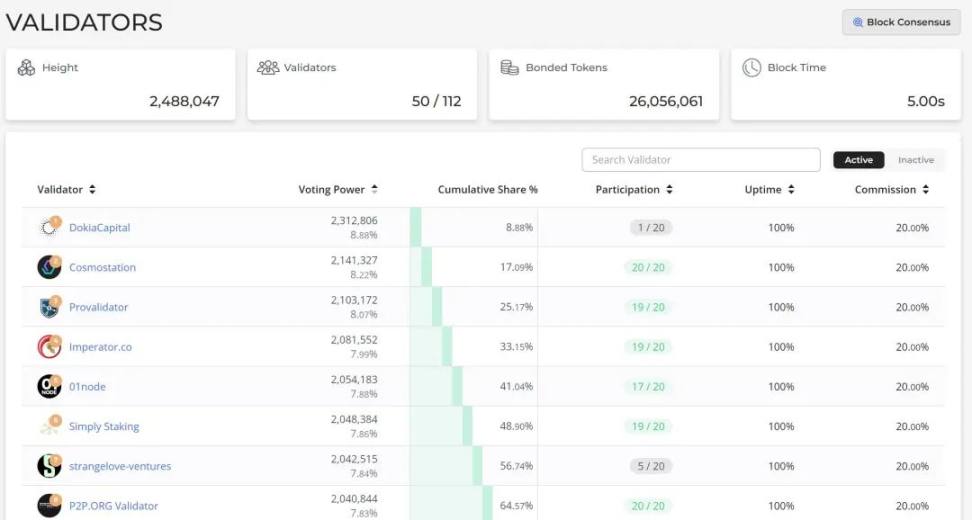Click DokiaCapital's 1 / 20 participation badge
This screenshot has width=972, height=520.
click(650, 228)
